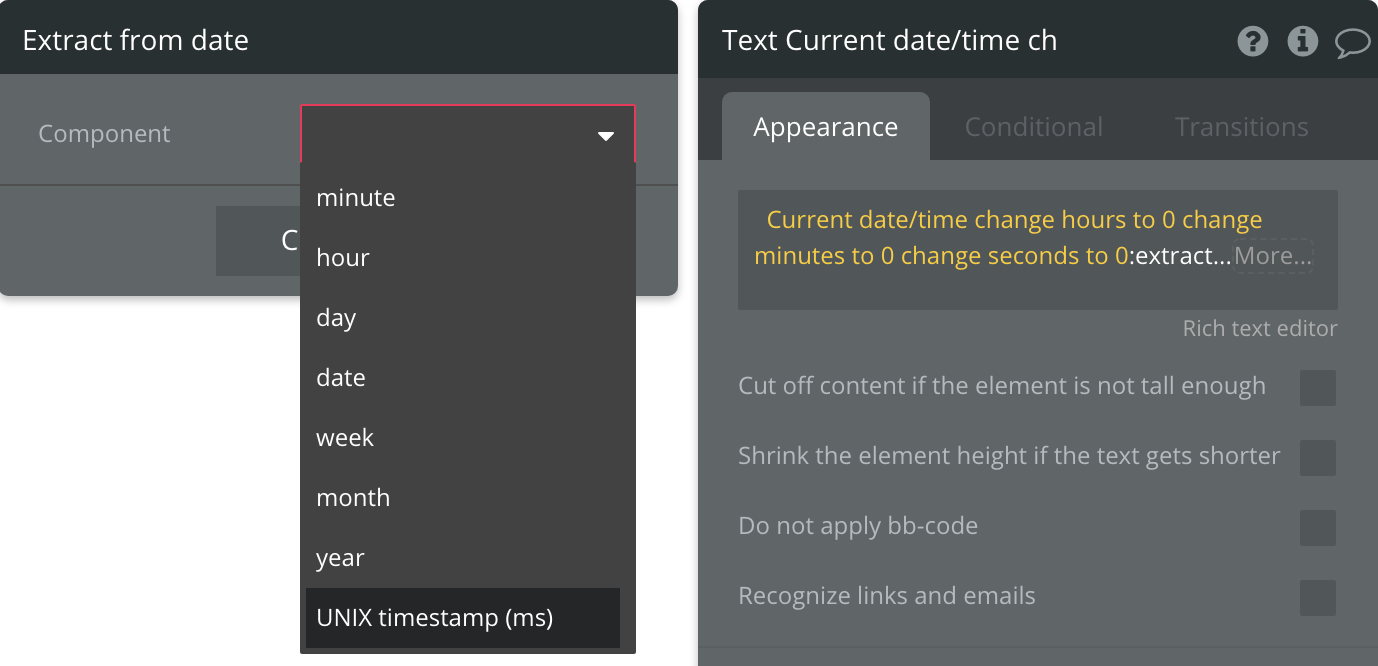Click the More... link in expression
The image size is (1378, 666).
(1272, 256)
